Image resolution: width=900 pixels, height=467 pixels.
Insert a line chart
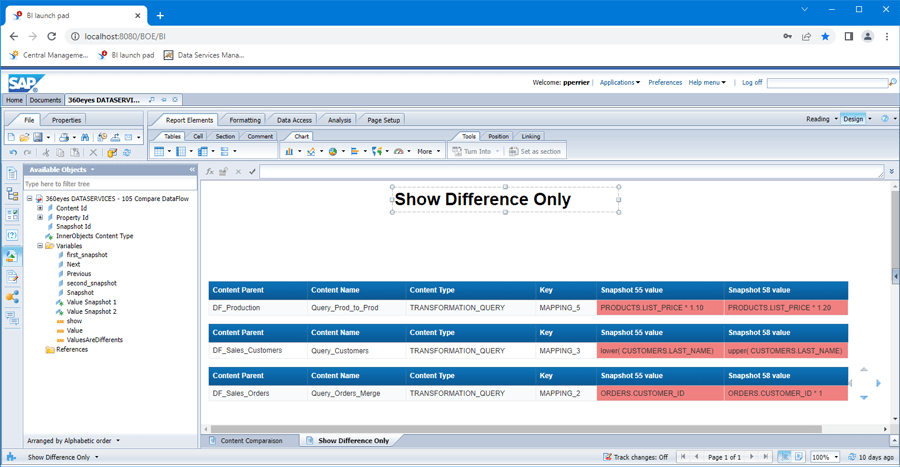click(x=311, y=151)
